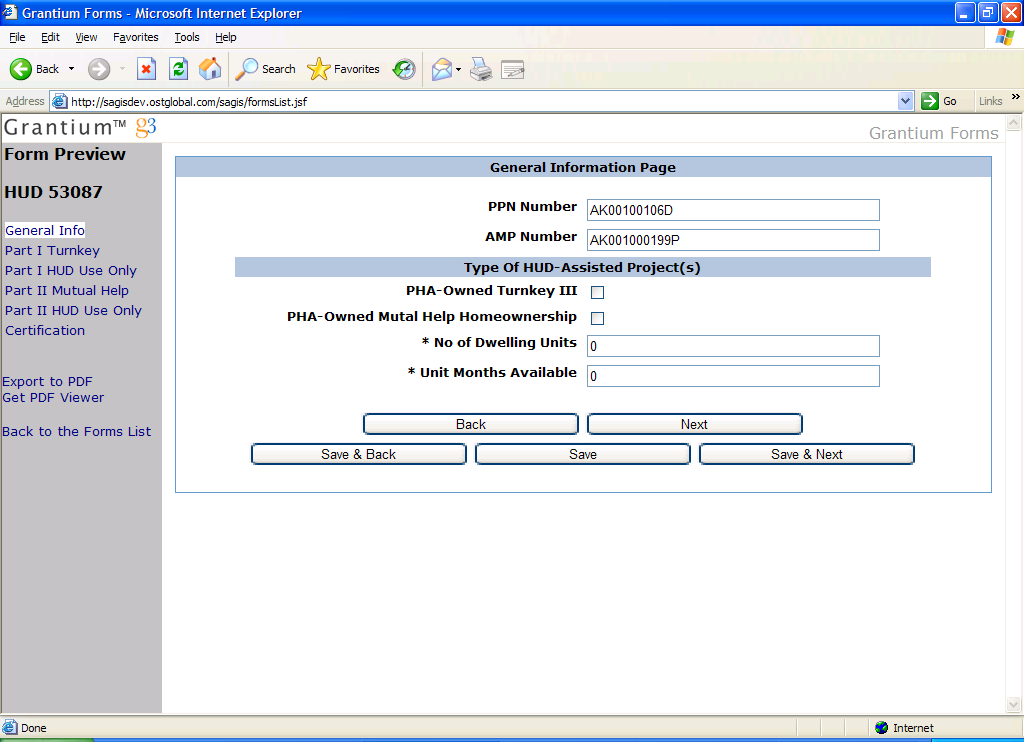The image size is (1024, 742).
Task: Click the Windows flag logo throbber
Action: click(1004, 37)
